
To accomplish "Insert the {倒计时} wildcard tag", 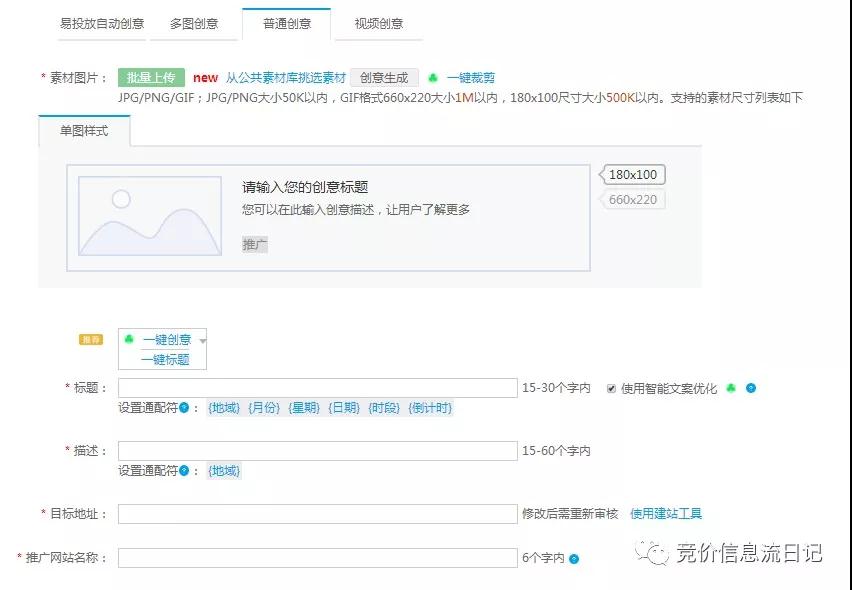I will coord(430,408).
